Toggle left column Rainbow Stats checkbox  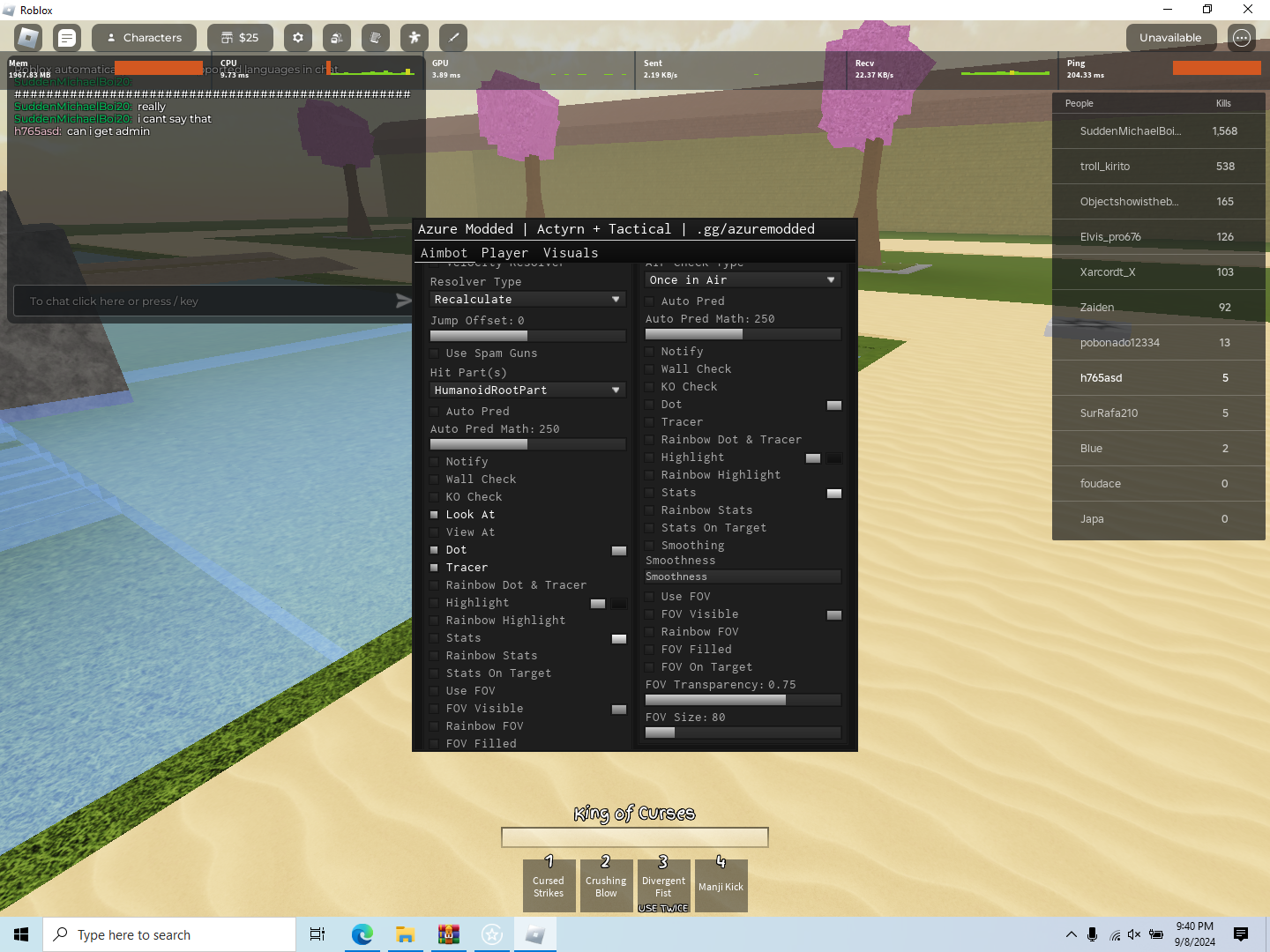(434, 656)
